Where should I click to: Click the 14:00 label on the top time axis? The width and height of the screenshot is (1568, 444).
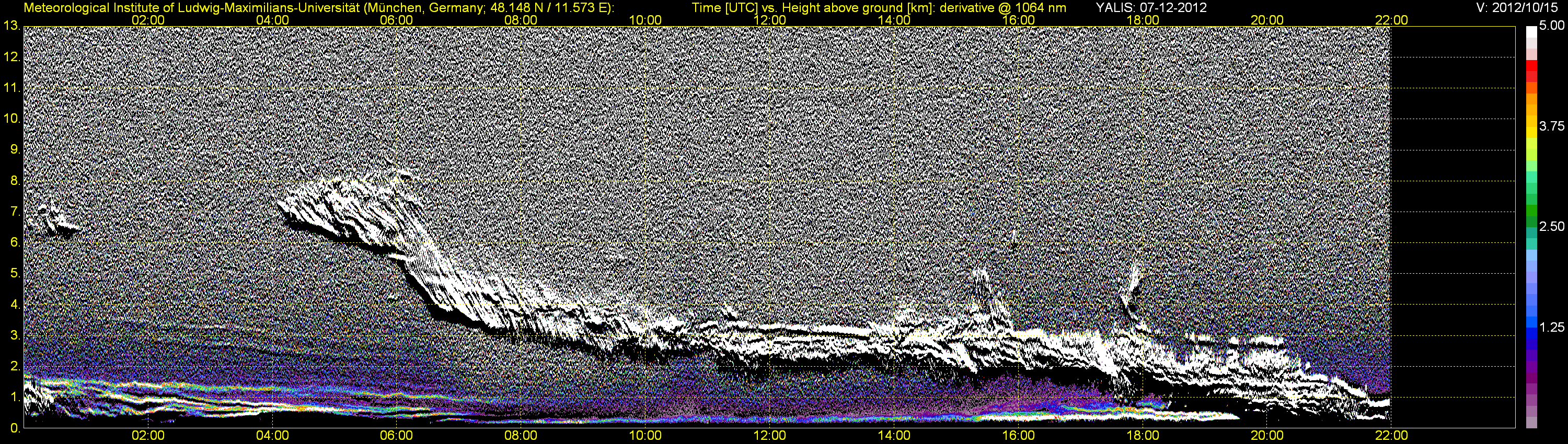894,20
